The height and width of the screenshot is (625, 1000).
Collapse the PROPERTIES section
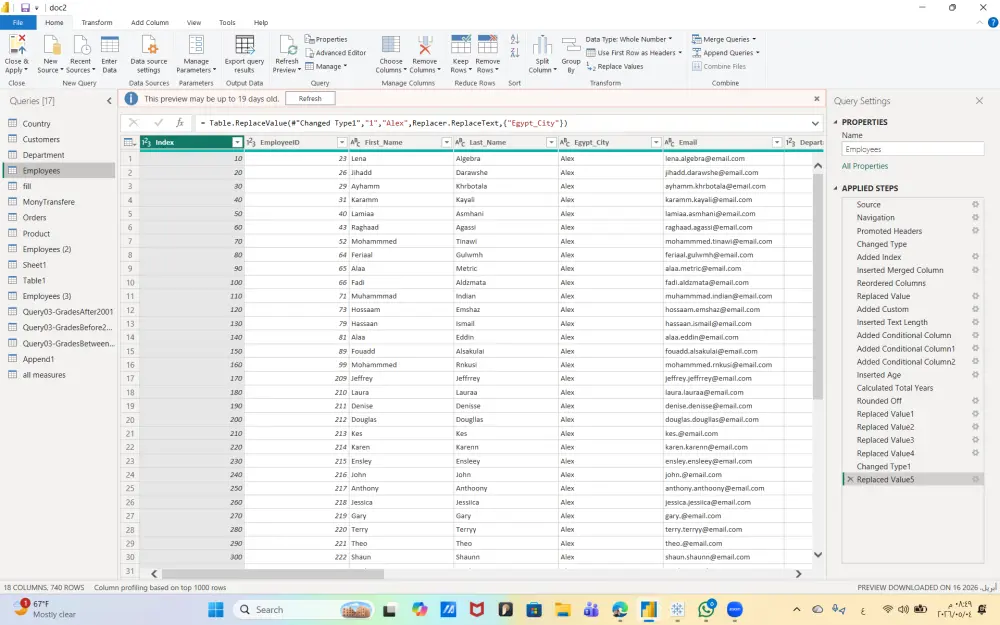click(x=836, y=122)
